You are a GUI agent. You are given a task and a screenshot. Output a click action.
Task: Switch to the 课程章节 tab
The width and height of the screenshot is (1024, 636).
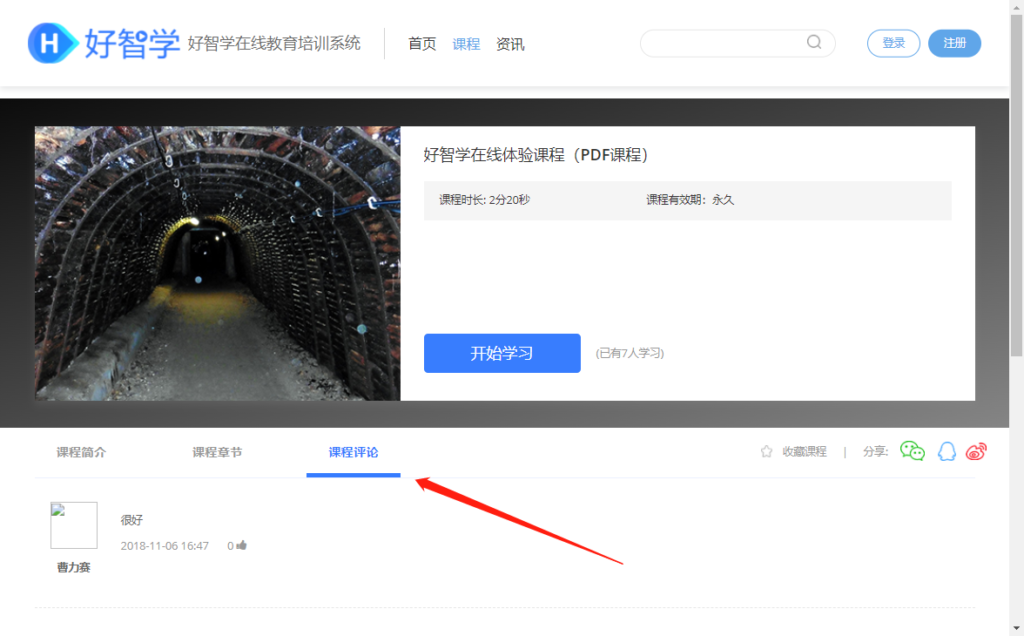coord(217,452)
